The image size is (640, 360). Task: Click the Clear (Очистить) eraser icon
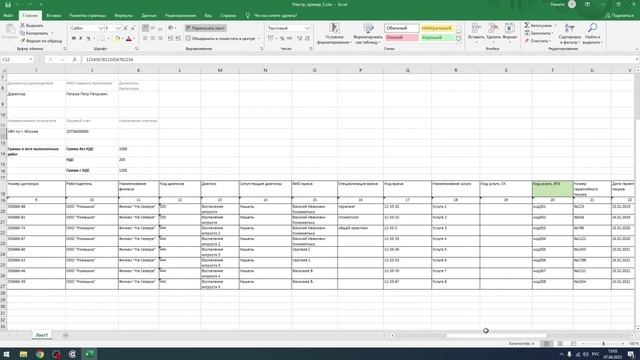click(527, 41)
